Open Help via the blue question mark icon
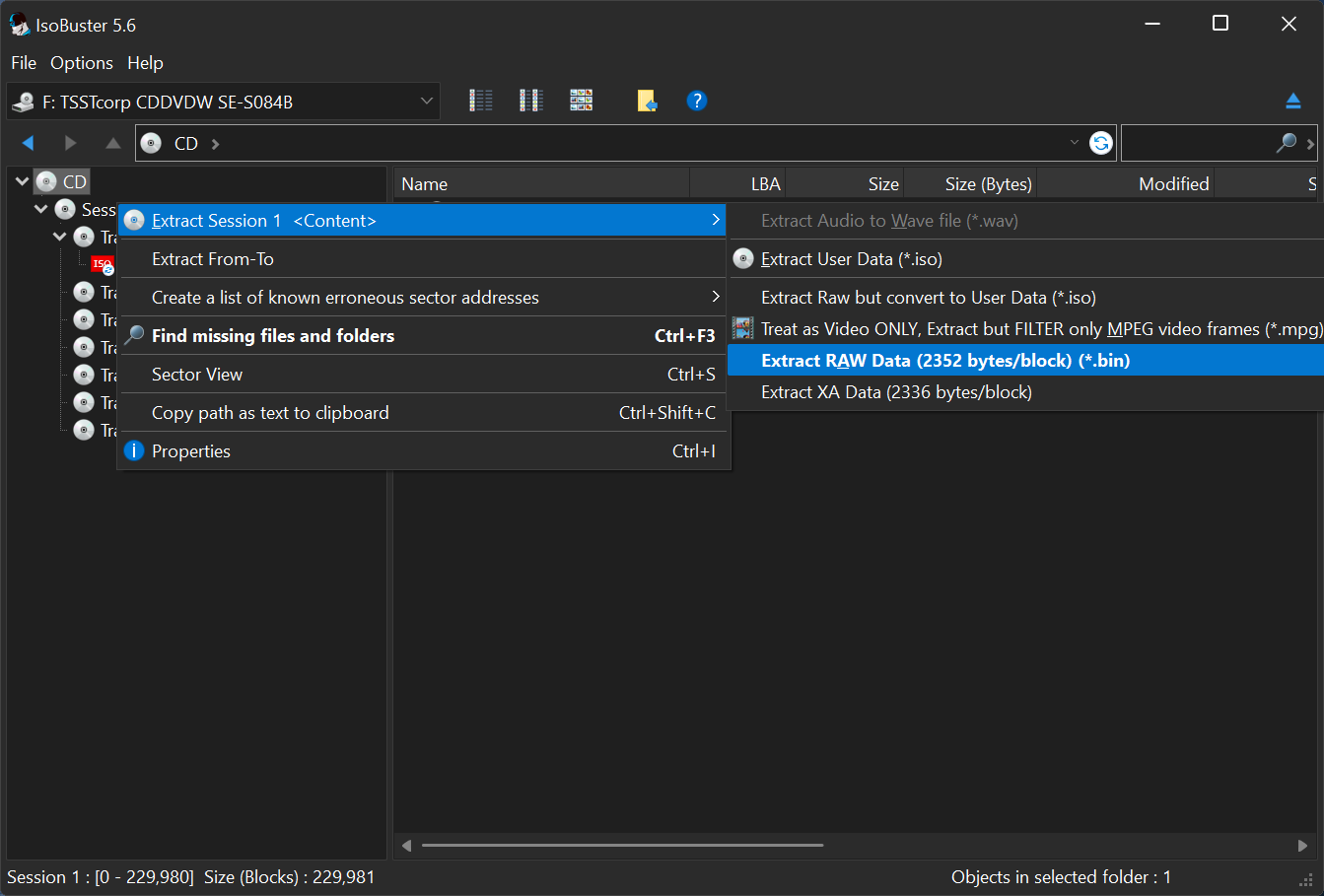Screen dimensions: 1324x896 click(697, 100)
